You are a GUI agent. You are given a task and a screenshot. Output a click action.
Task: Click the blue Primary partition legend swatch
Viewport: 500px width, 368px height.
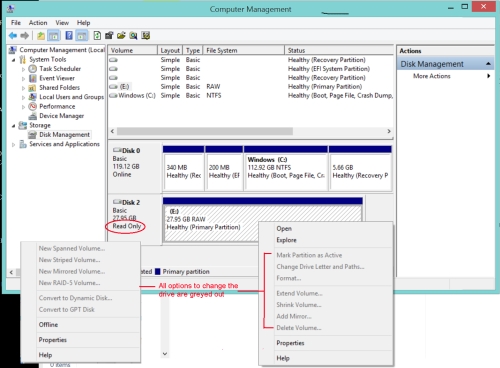coord(158,272)
